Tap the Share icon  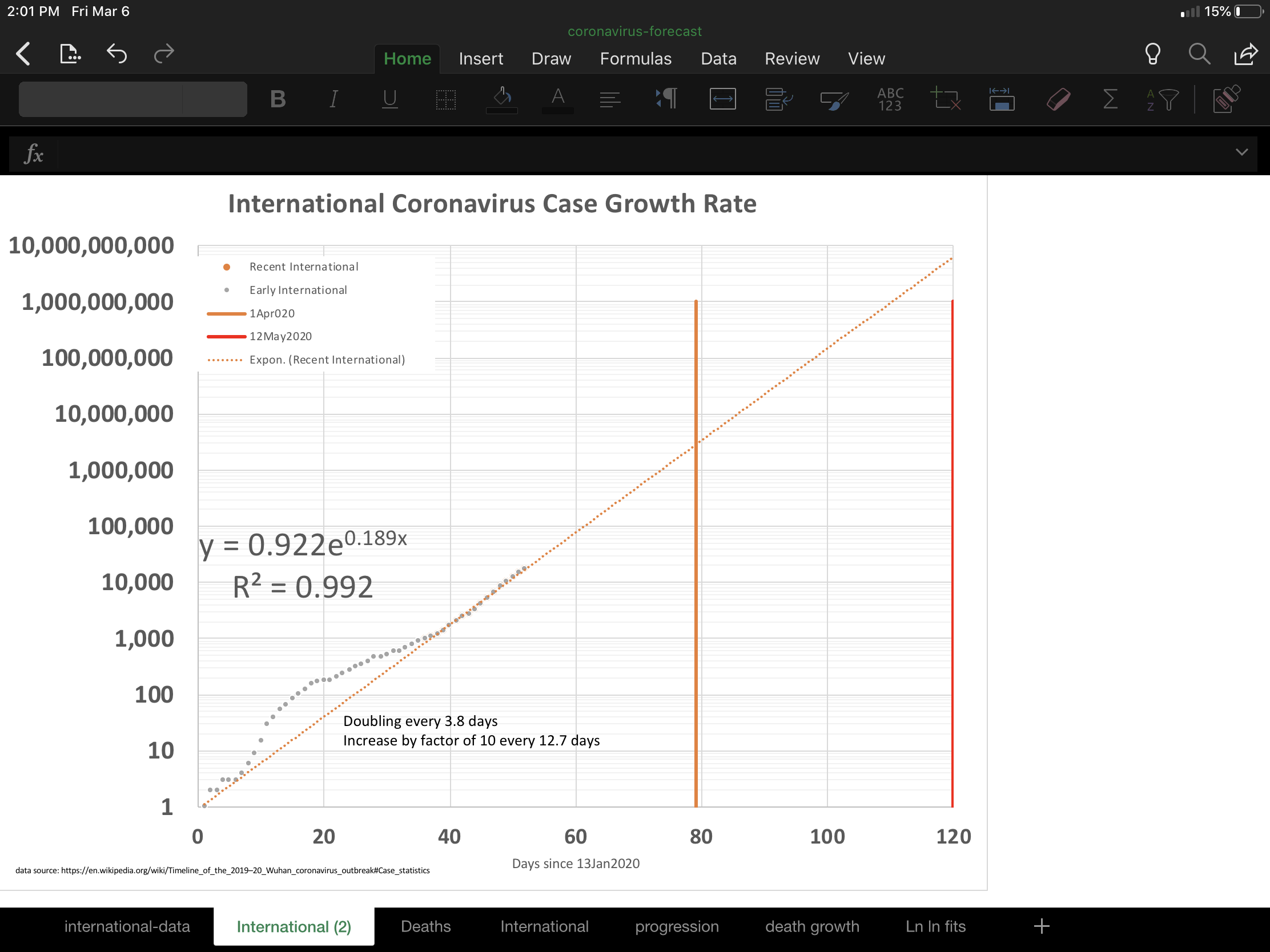1245,54
